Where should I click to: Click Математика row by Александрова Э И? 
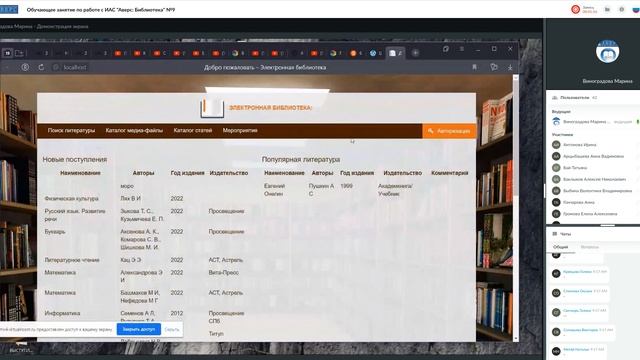(x=60, y=272)
